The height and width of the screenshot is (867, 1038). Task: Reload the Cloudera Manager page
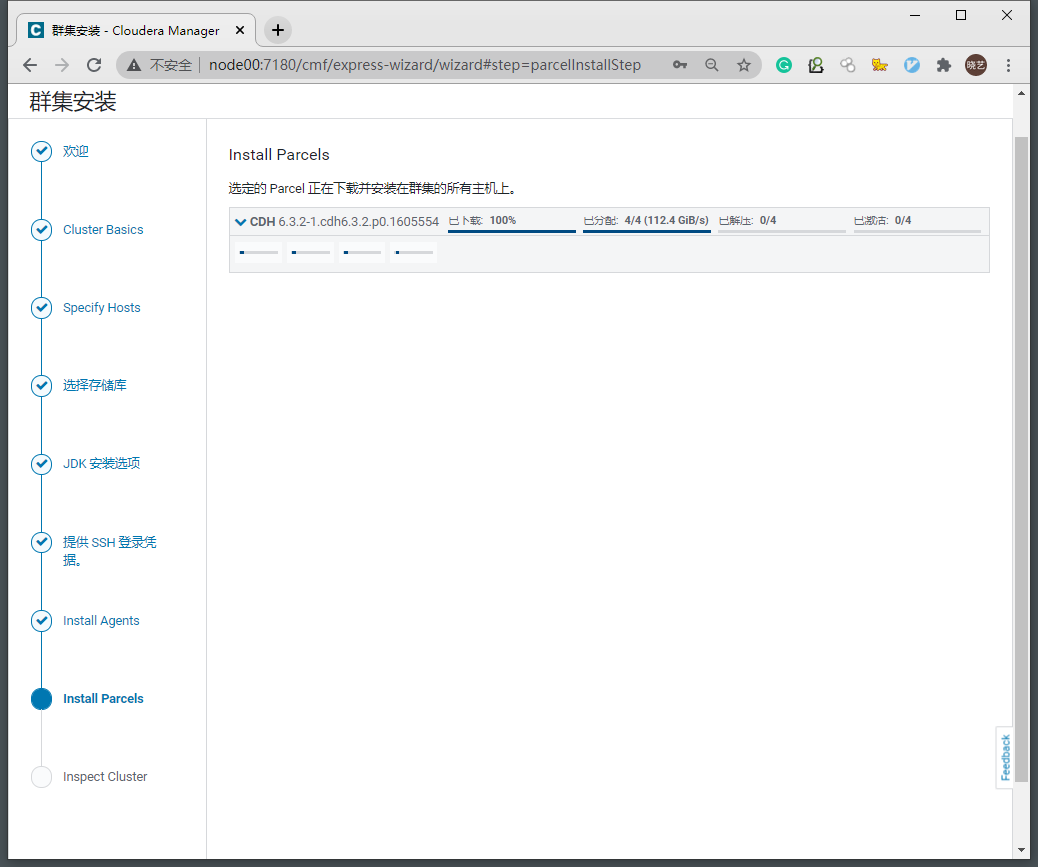tap(94, 65)
